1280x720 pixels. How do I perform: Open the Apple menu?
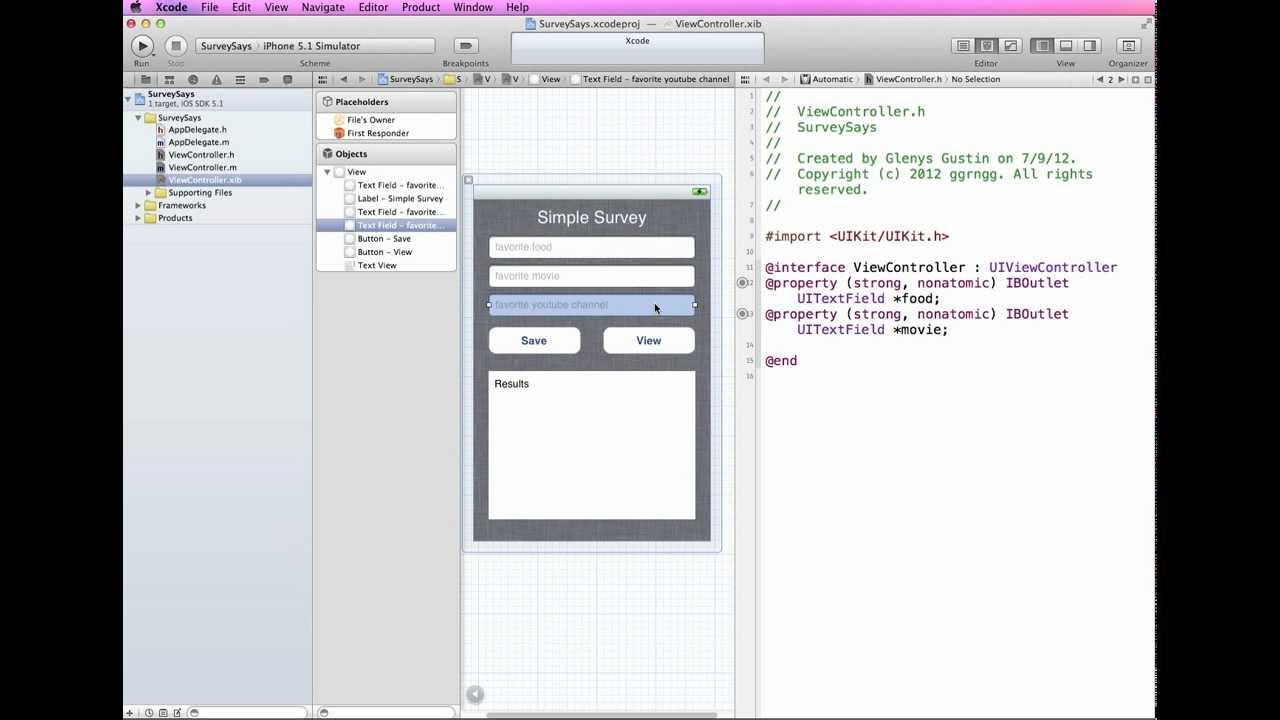coord(136,7)
